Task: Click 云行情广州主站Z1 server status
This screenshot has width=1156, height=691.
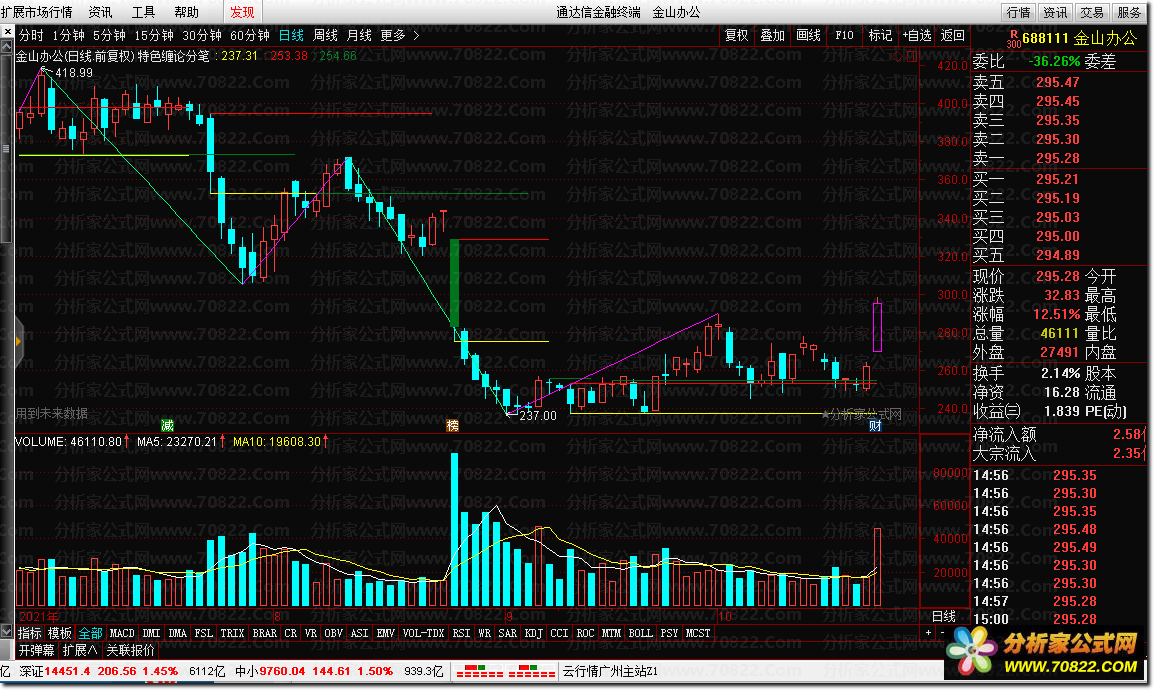Action: 610,671
